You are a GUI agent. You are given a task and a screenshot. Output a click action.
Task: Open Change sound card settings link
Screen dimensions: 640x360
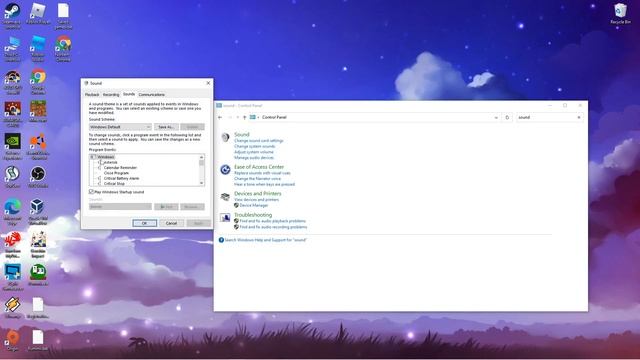(258, 140)
